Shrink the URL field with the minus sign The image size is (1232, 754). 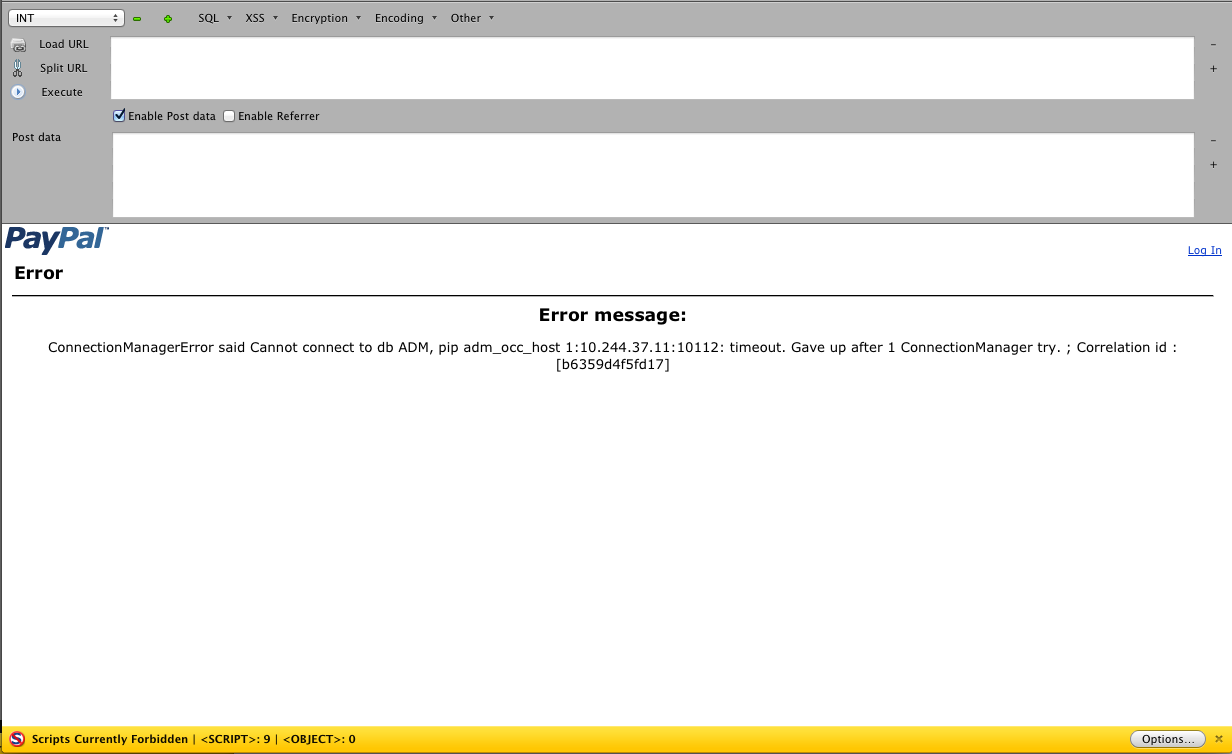(1213, 45)
